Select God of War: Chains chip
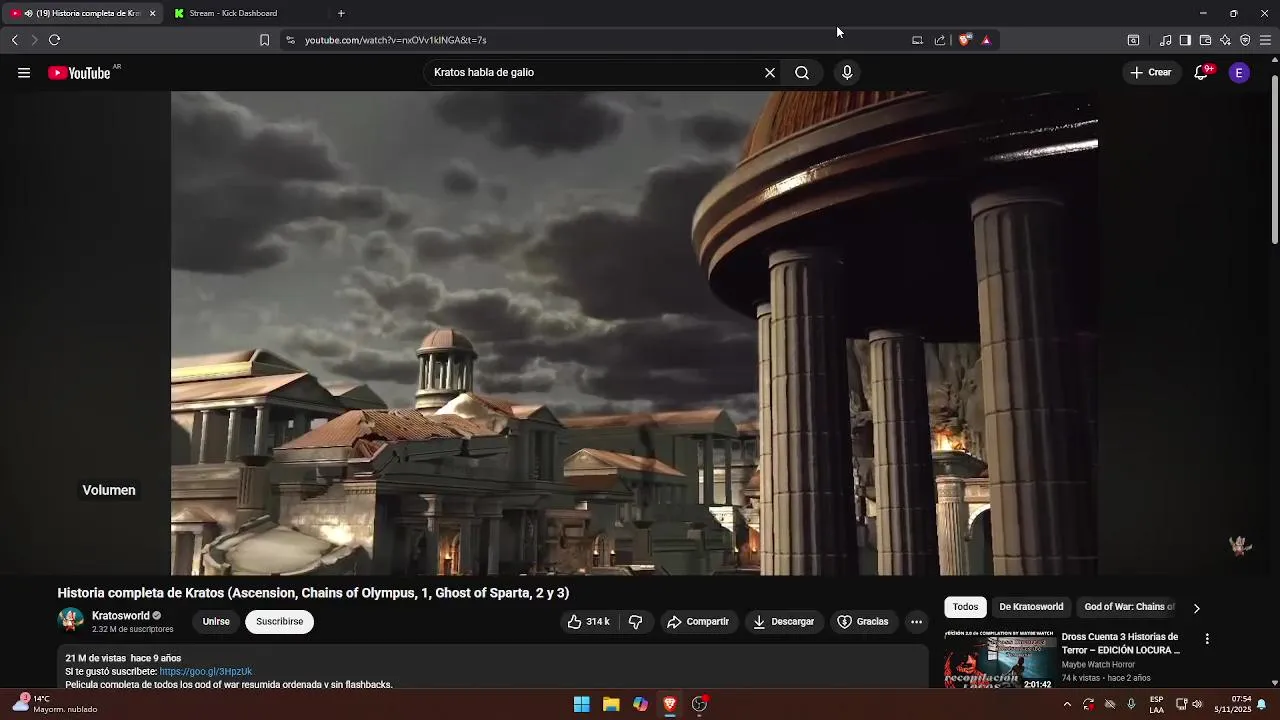The width and height of the screenshot is (1280, 720). click(1129, 607)
